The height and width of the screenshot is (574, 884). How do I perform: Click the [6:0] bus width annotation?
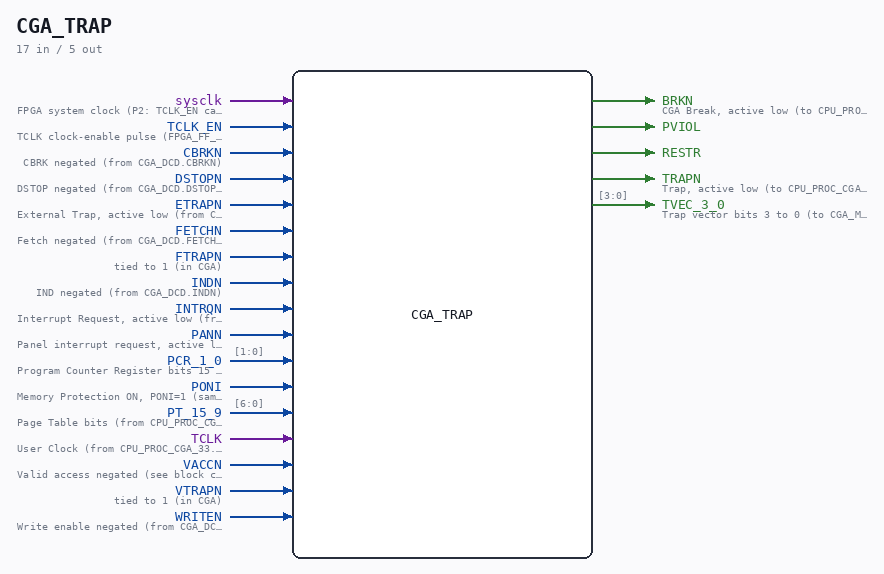click(x=249, y=403)
